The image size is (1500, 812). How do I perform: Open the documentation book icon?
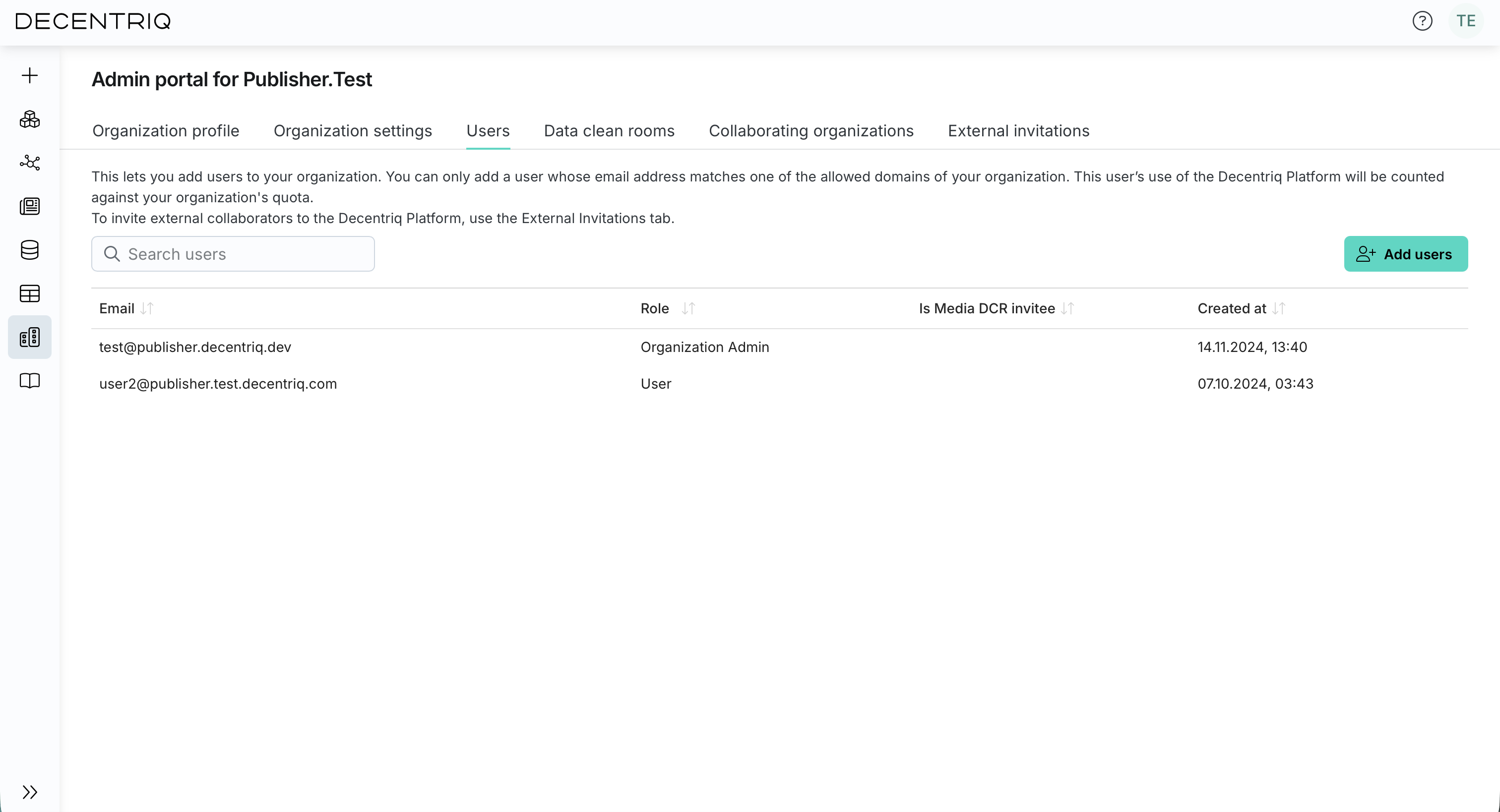click(30, 381)
